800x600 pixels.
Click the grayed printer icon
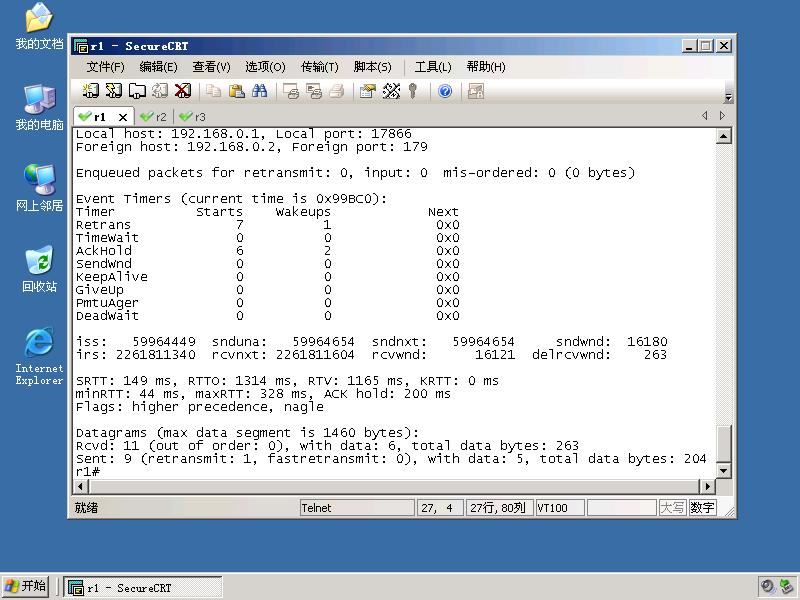click(x=336, y=91)
